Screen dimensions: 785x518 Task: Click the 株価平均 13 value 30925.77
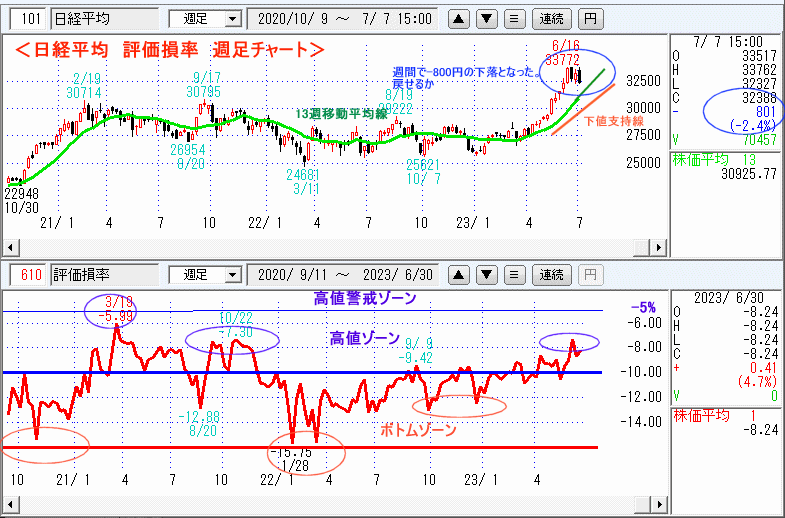pyautogui.click(x=748, y=174)
